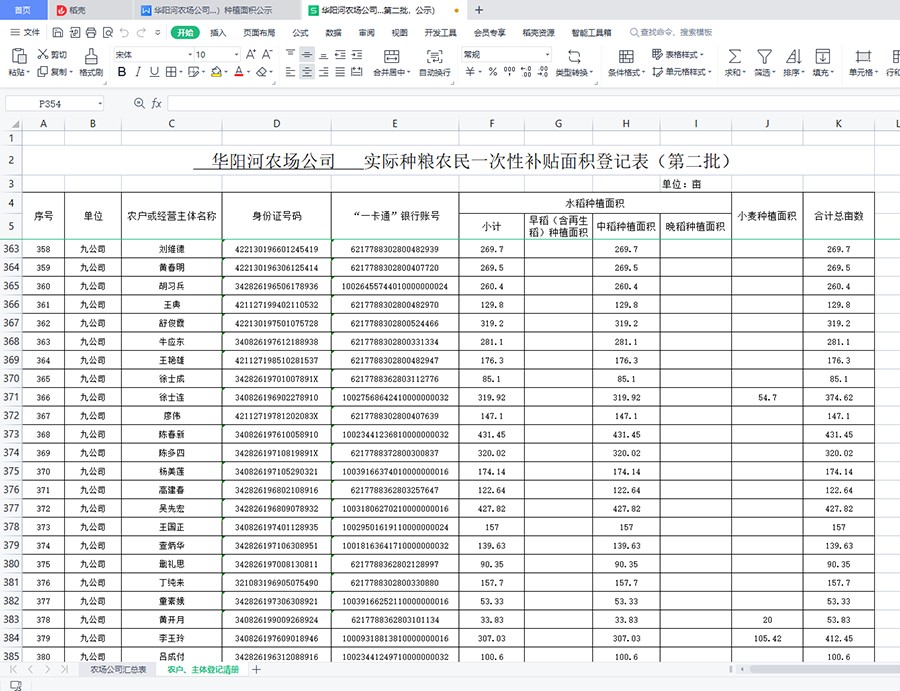Image resolution: width=900 pixels, height=691 pixels.
Task: Click the 文件 (File) menu button
Action: click(x=25, y=32)
